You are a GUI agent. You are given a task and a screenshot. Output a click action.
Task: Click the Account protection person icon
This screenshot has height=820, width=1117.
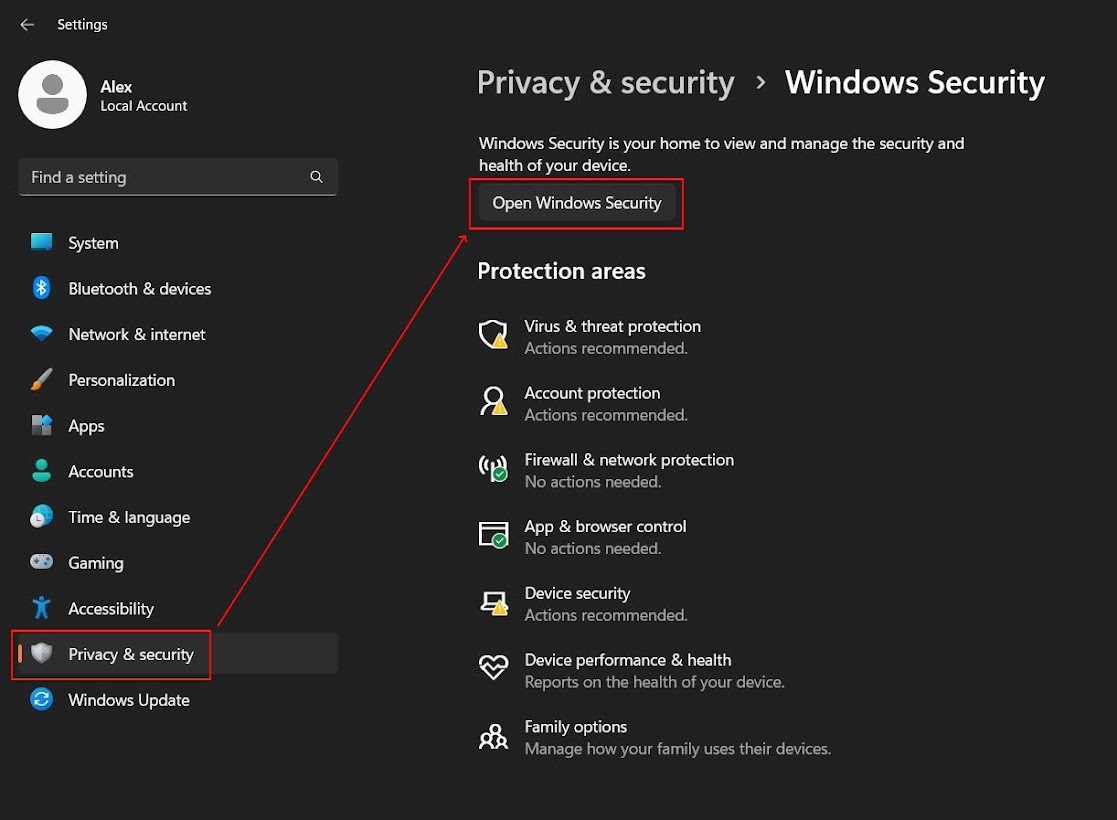pyautogui.click(x=493, y=402)
